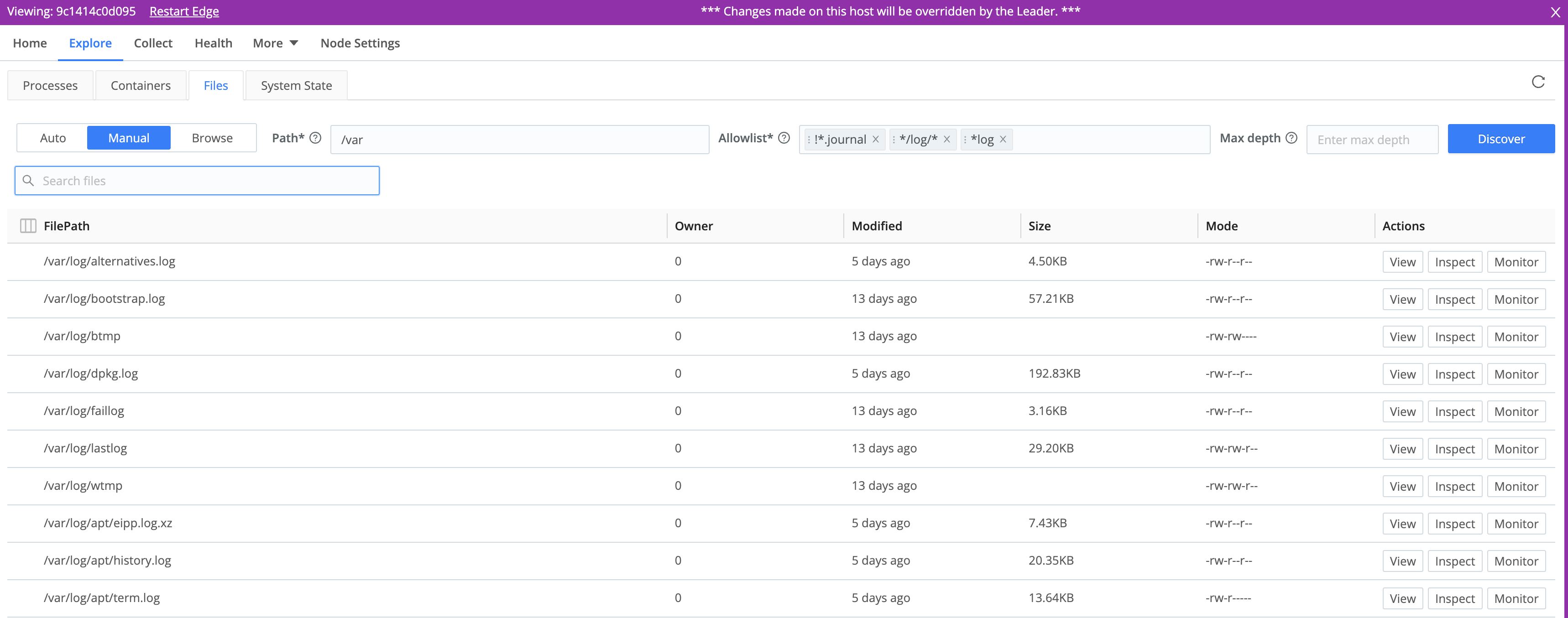Monitor the btmp file
Image resolution: width=1568 pixels, height=618 pixels.
pyautogui.click(x=1516, y=337)
